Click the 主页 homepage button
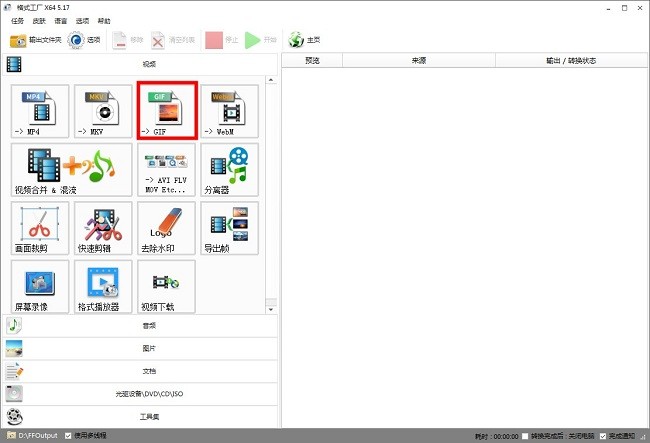 [305, 41]
